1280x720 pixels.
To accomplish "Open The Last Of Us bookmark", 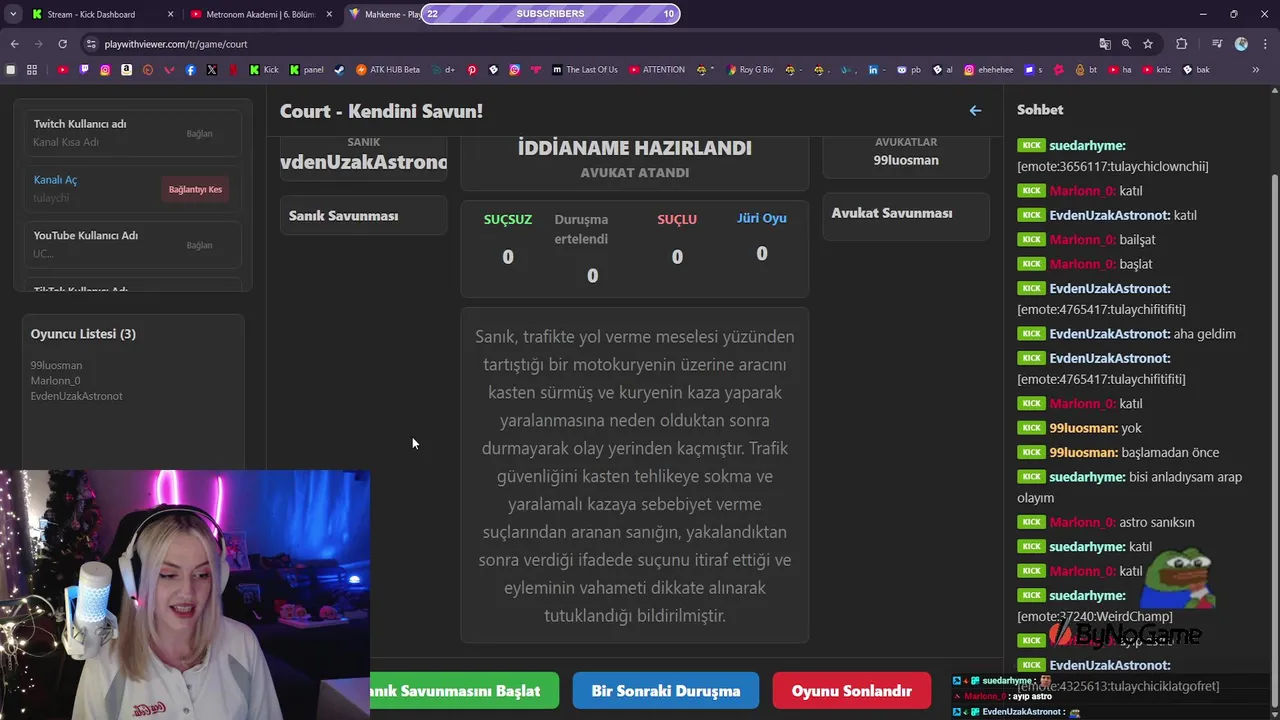I will (585, 70).
